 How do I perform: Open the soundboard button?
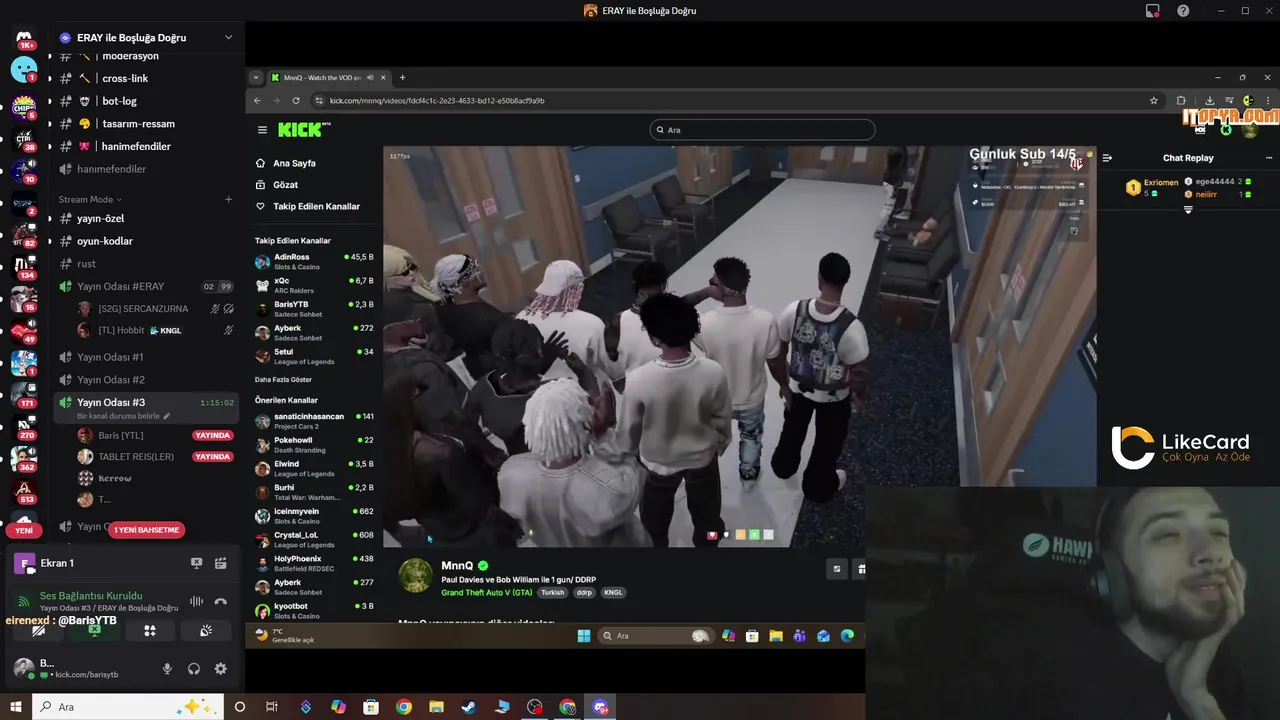click(206, 631)
